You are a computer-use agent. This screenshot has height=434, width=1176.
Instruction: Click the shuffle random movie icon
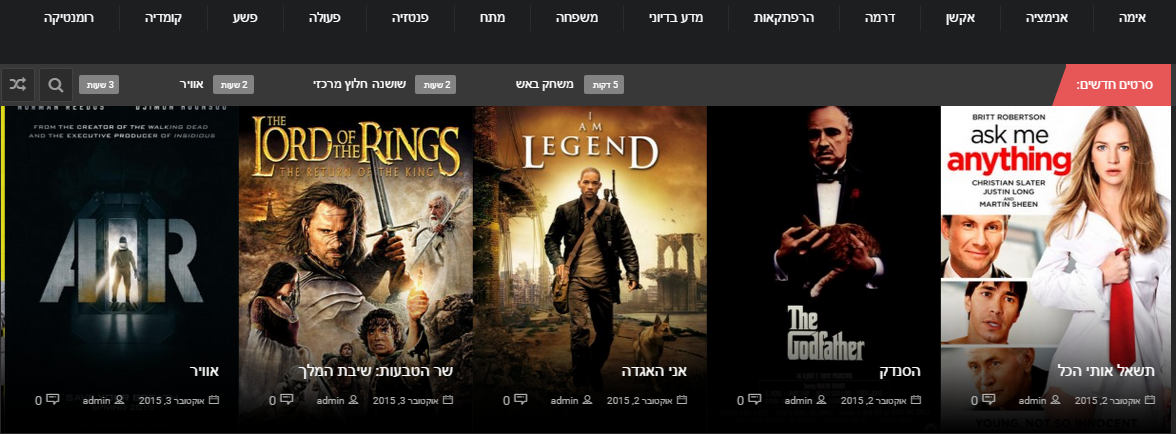click(17, 85)
